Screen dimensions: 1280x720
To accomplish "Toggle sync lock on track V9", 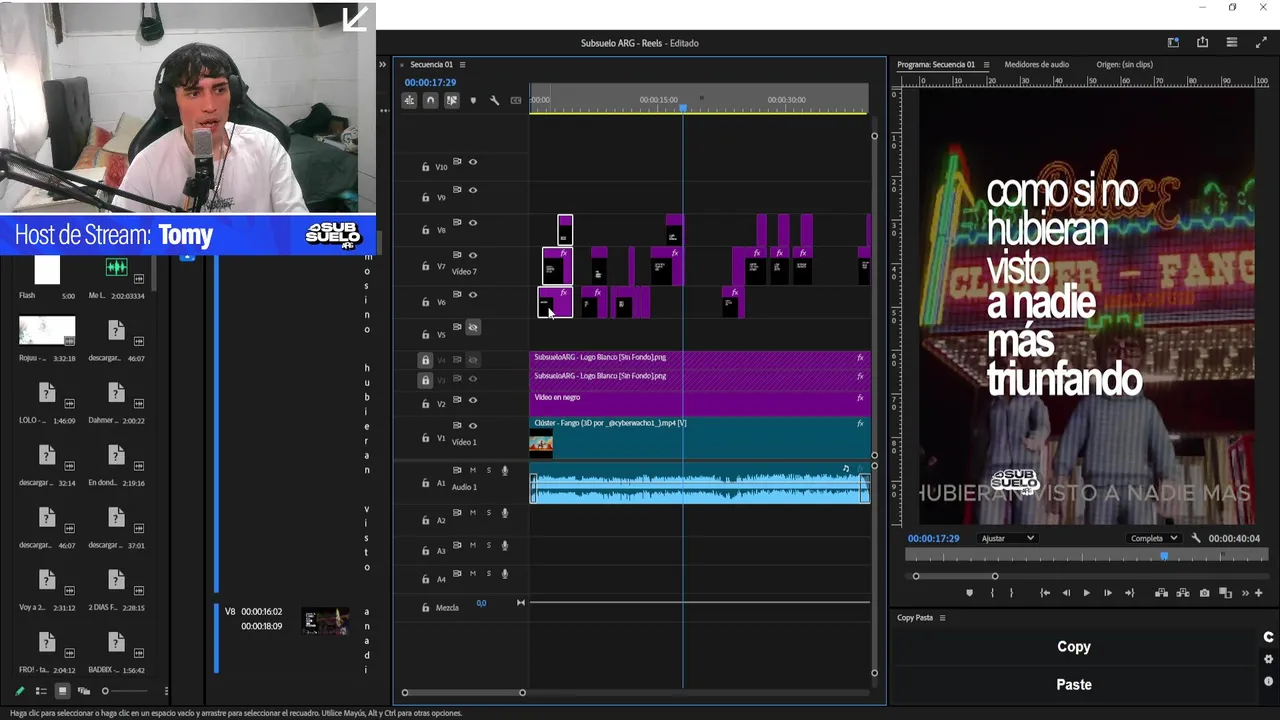I will point(457,189).
